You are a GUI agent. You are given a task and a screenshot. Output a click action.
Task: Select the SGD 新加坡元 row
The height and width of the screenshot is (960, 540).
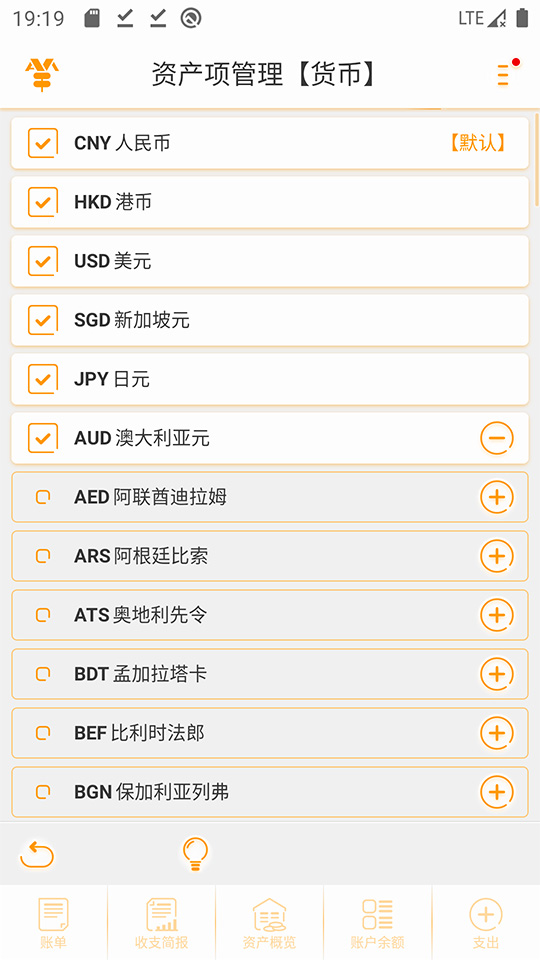[270, 320]
